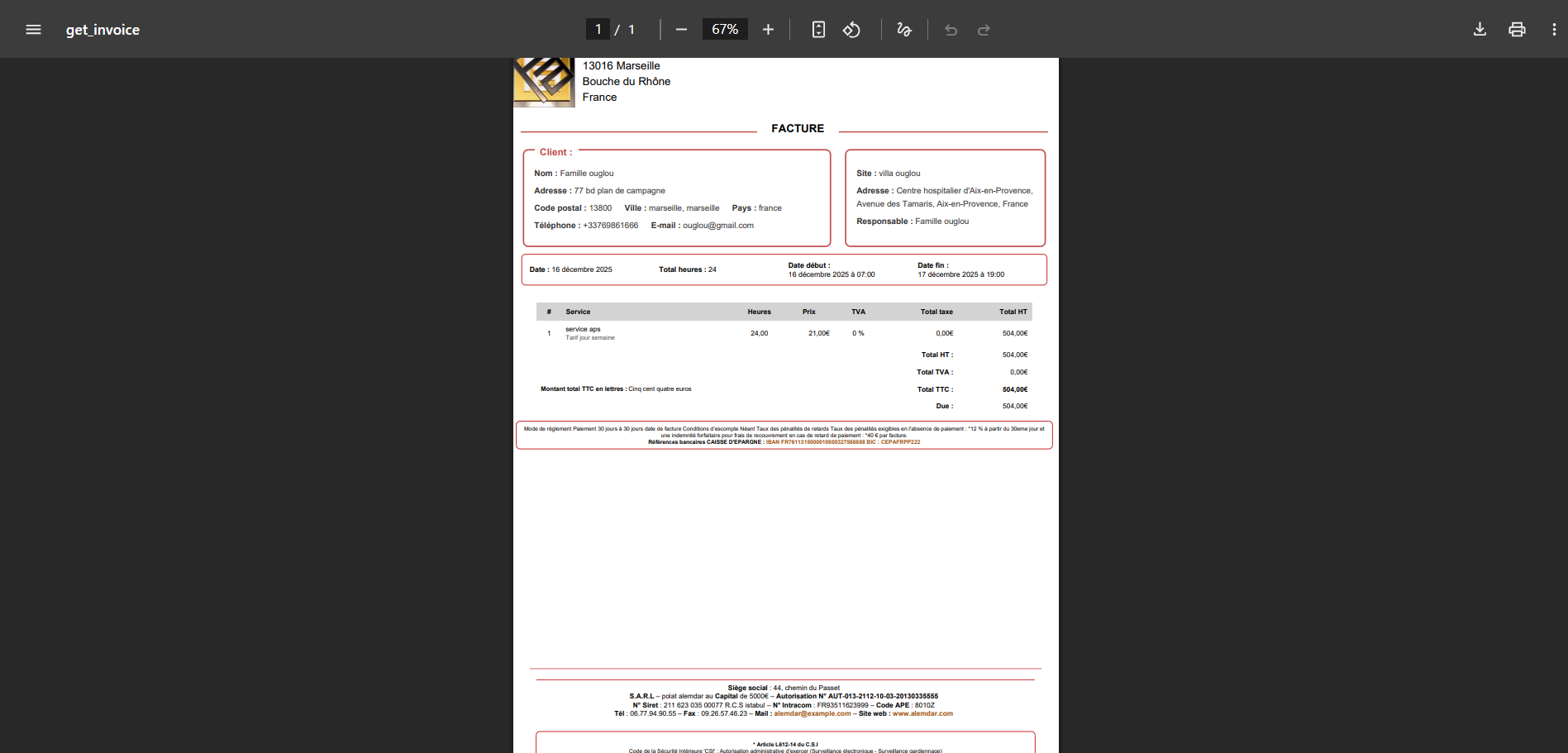The width and height of the screenshot is (1568, 753).
Task: Click the zoom out minus button
Action: pyautogui.click(x=681, y=30)
